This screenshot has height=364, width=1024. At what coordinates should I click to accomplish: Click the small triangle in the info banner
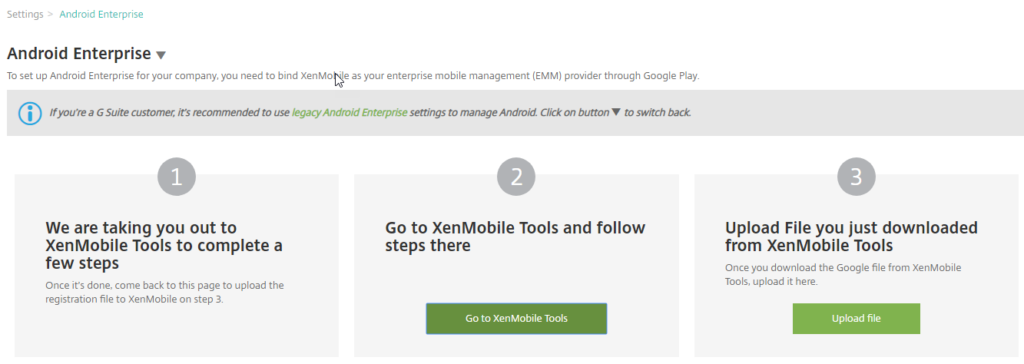(x=615, y=112)
